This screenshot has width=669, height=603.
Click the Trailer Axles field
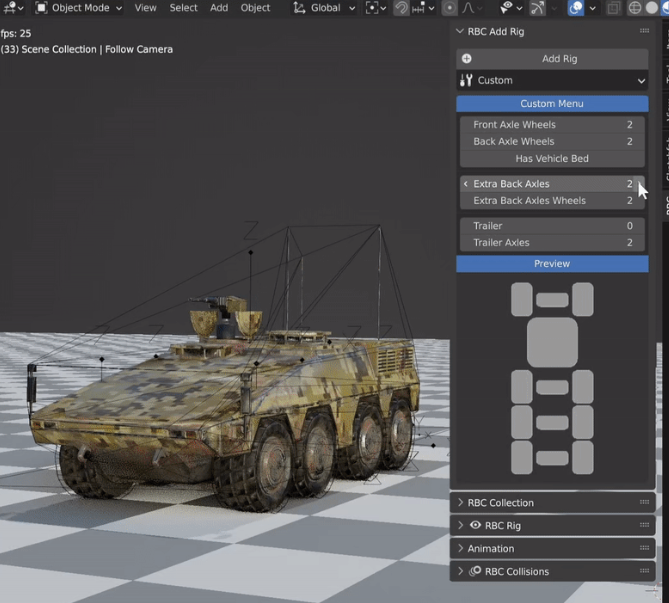tap(552, 242)
